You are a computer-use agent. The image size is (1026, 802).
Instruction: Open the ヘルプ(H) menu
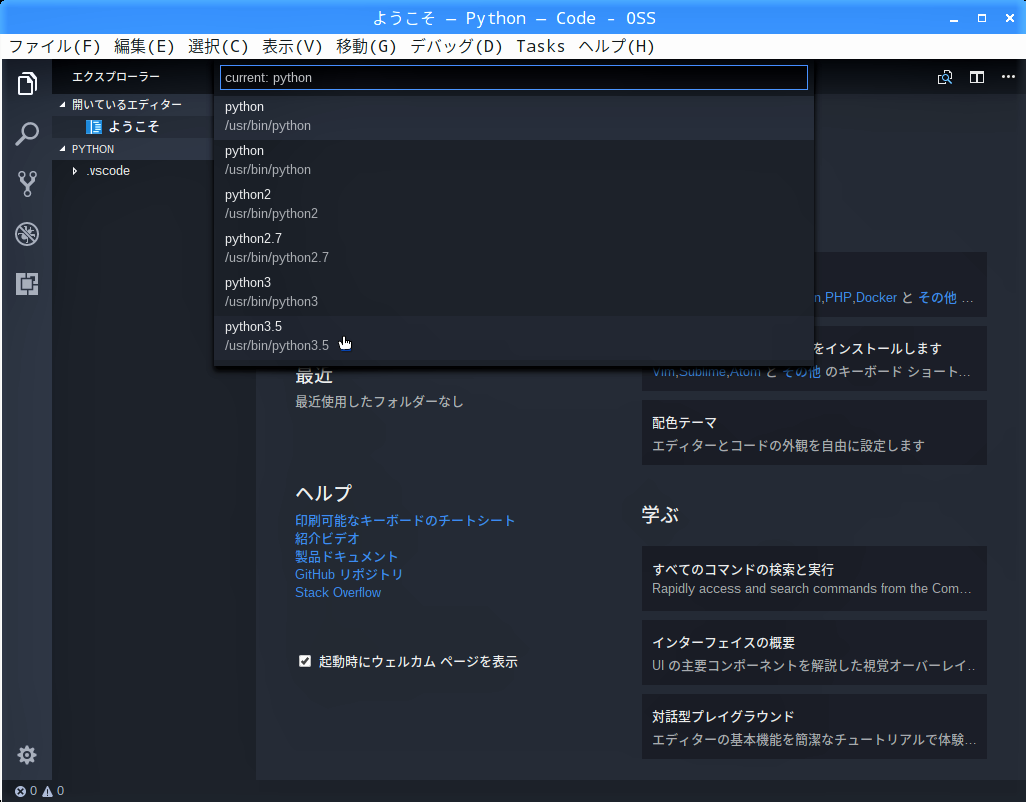[x=616, y=46]
